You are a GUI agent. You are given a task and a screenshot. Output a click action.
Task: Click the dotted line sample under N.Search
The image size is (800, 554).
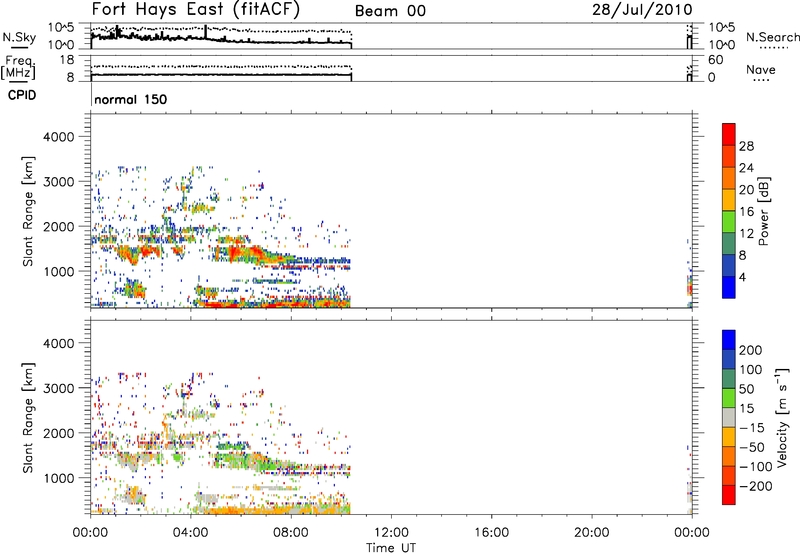tap(773, 48)
